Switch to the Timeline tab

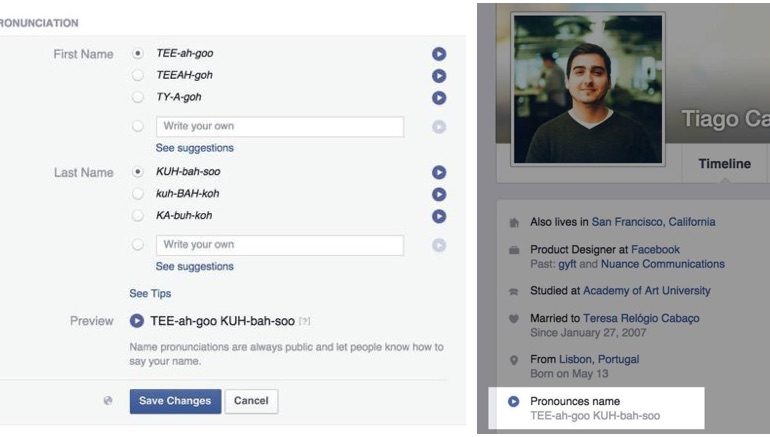[725, 164]
